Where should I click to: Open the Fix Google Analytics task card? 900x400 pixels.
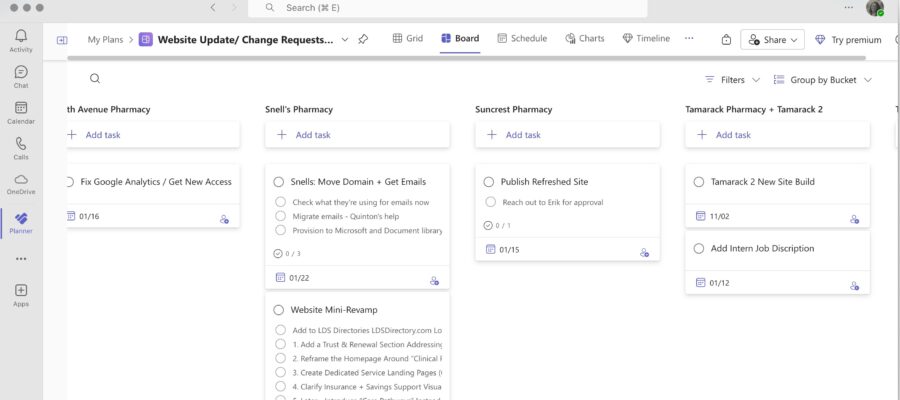[153, 195]
